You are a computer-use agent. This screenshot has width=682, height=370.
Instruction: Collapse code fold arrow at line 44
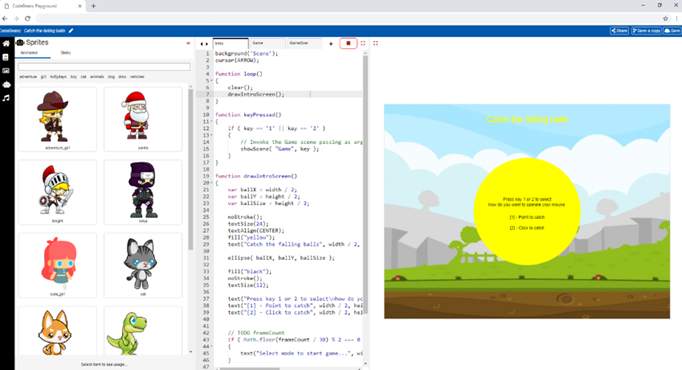pos(212,347)
